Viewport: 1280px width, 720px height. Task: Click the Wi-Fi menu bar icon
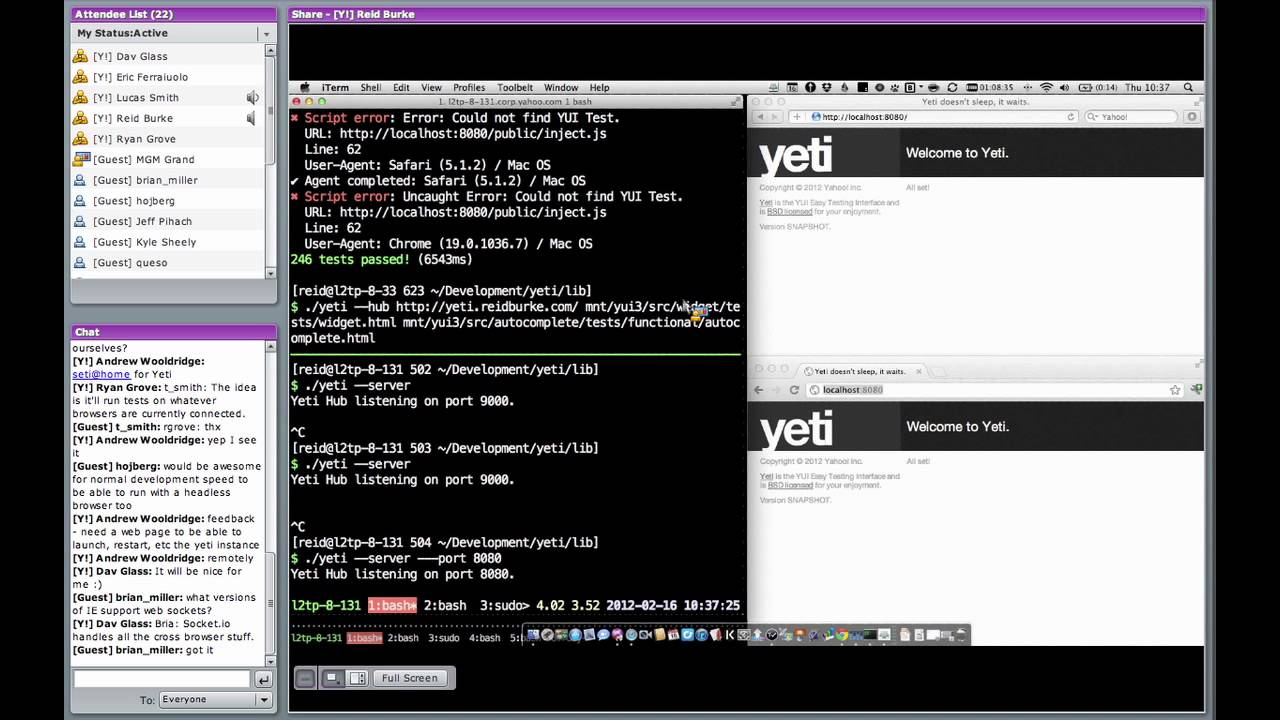[x=1046, y=88]
